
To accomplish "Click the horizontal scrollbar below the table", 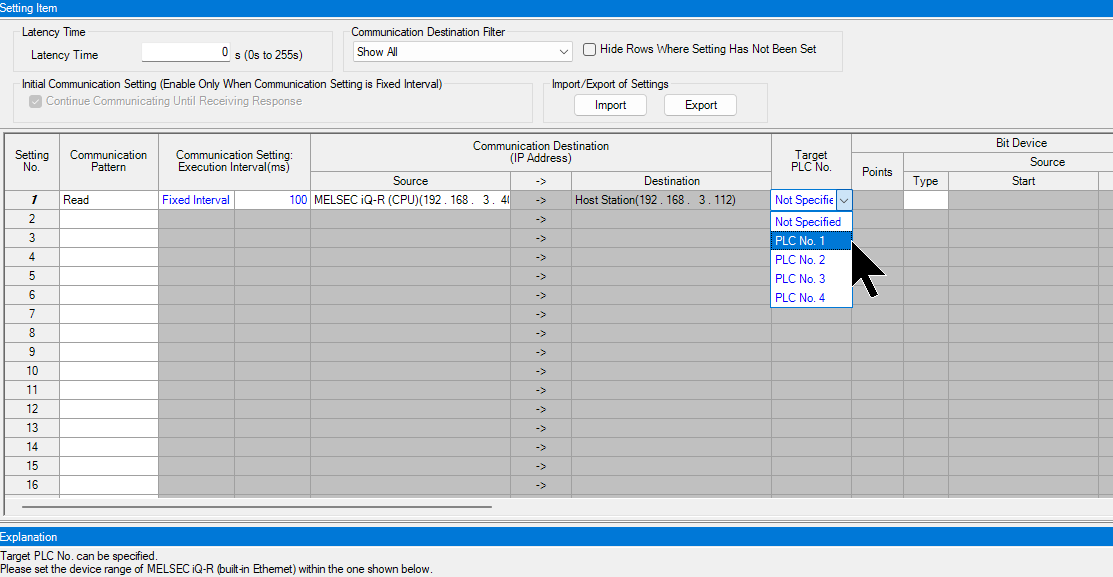I will (256, 507).
